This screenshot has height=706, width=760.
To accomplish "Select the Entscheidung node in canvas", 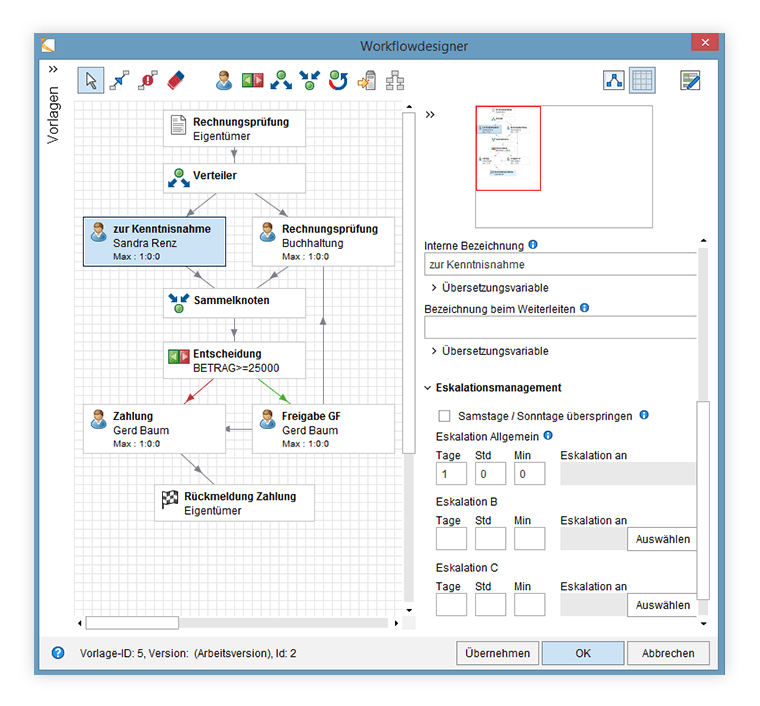I will click(x=234, y=360).
